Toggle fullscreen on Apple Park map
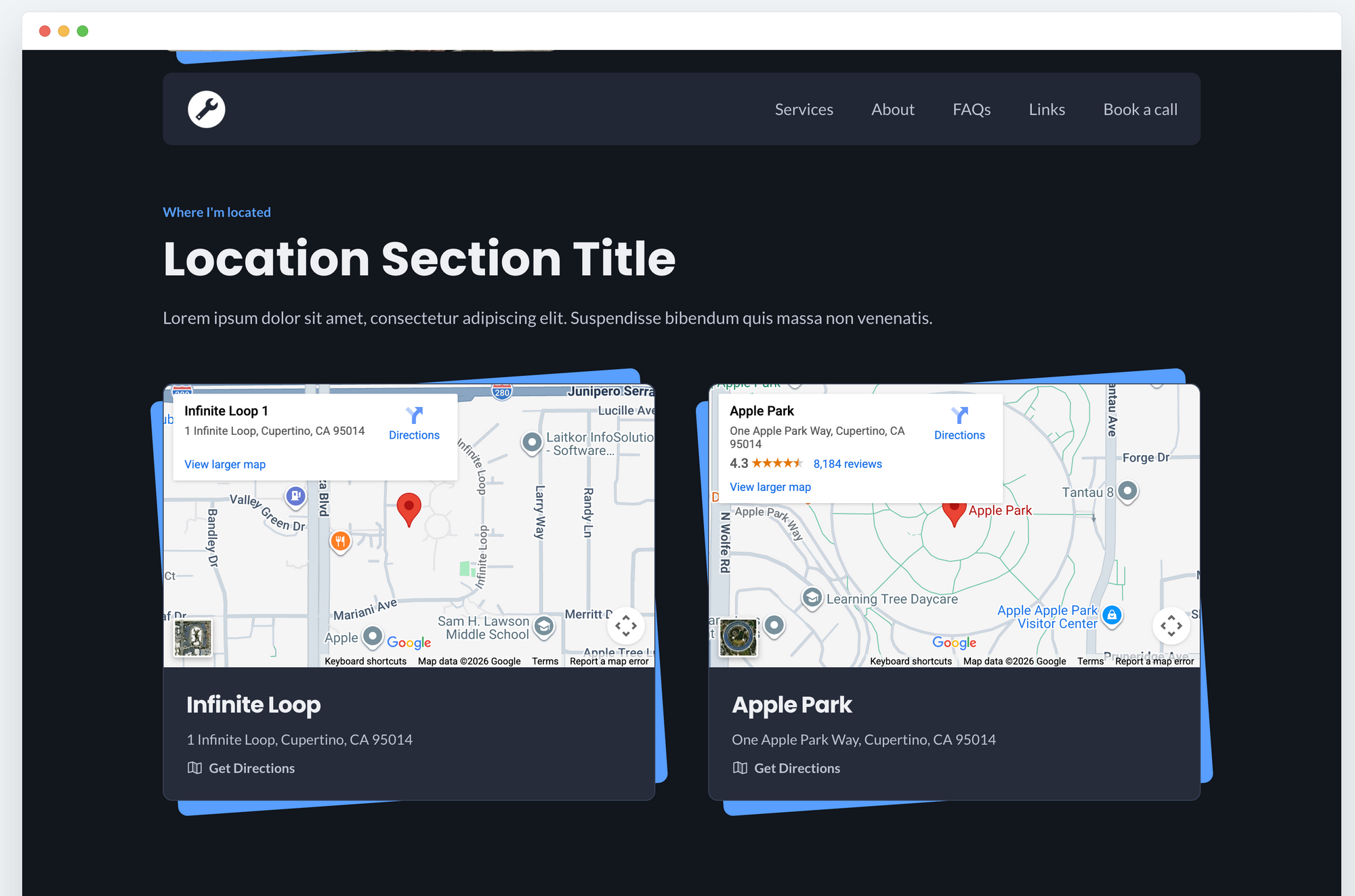 1171,625
